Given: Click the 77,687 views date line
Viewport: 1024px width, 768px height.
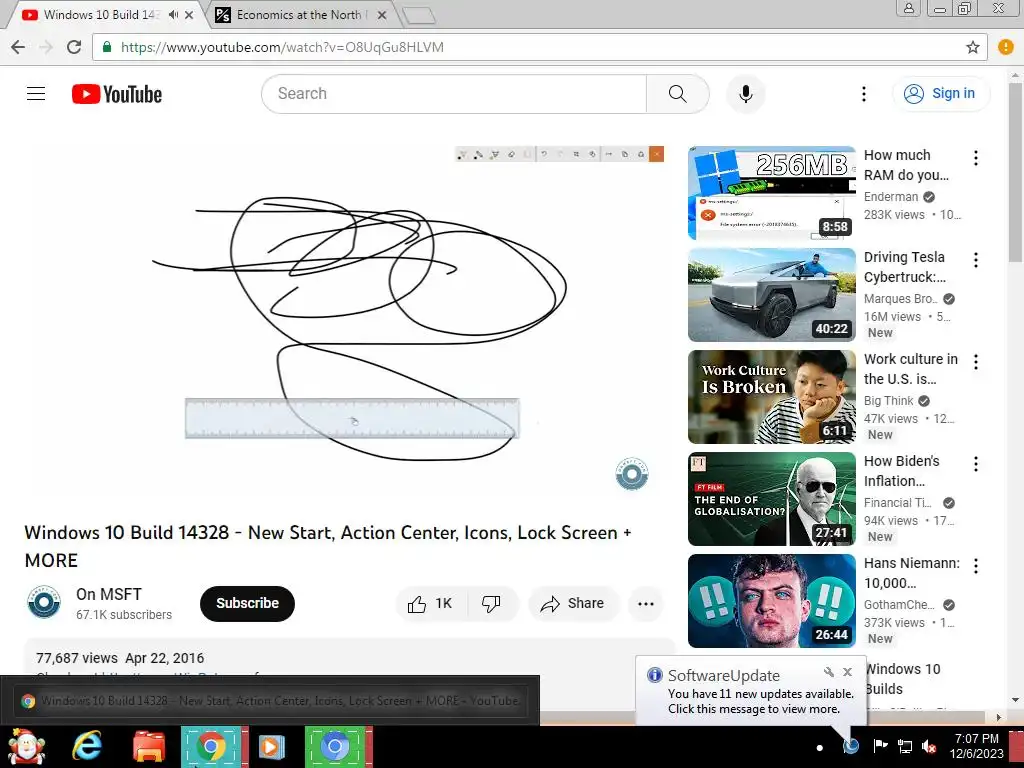Looking at the screenshot, I should click(120, 658).
